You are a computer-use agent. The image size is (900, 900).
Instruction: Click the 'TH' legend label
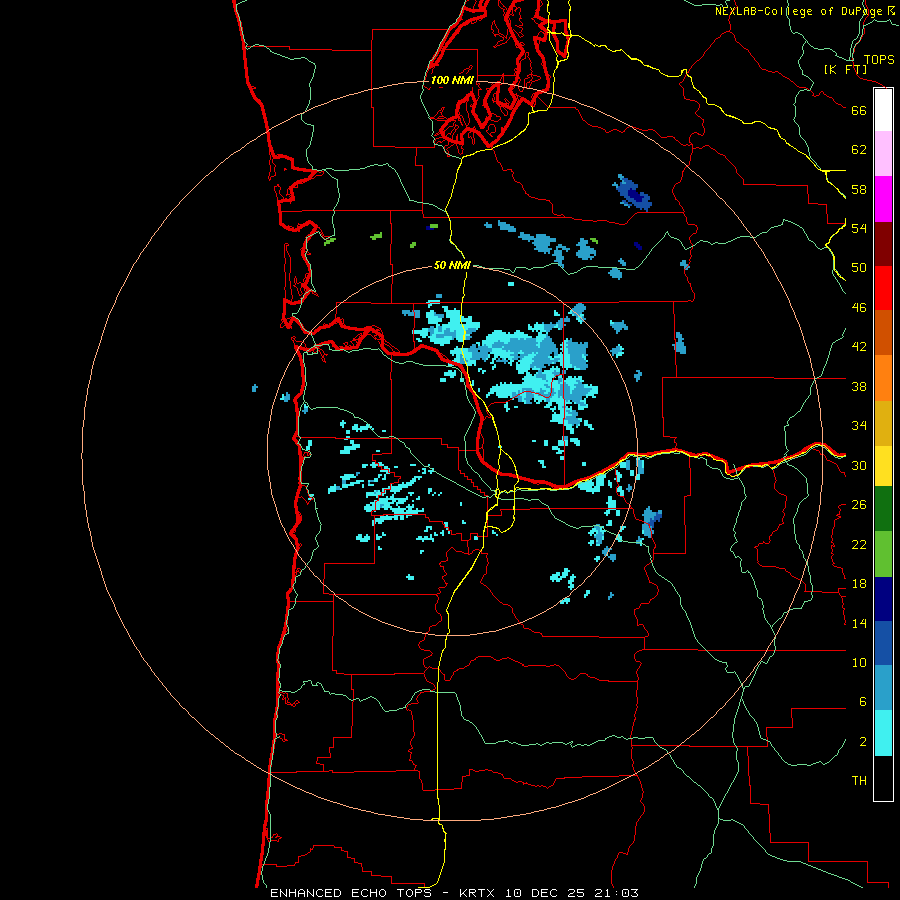pos(859,781)
